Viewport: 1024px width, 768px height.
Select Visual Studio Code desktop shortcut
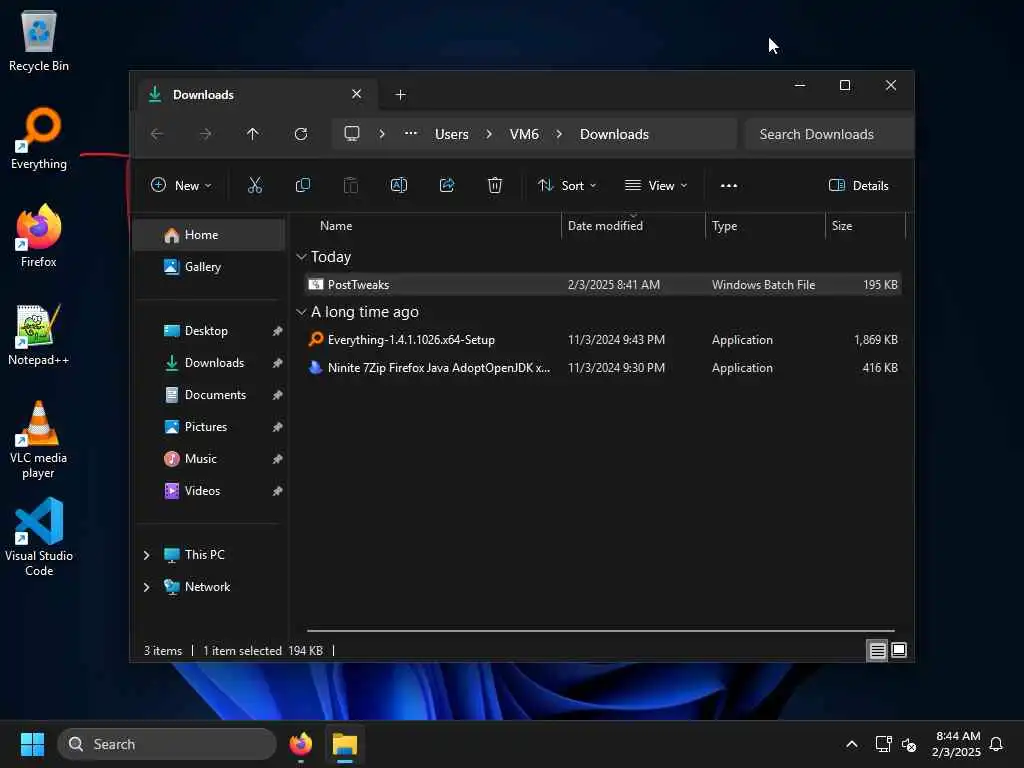[39, 537]
